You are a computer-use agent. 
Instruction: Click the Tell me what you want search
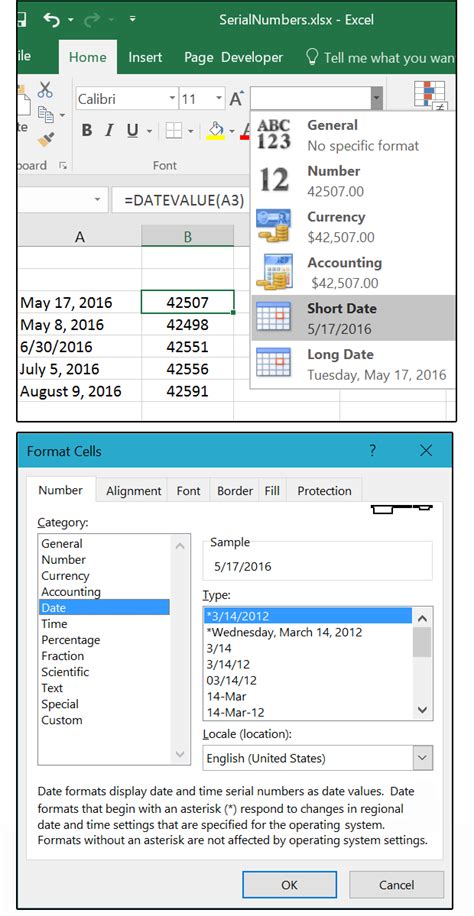tap(380, 58)
